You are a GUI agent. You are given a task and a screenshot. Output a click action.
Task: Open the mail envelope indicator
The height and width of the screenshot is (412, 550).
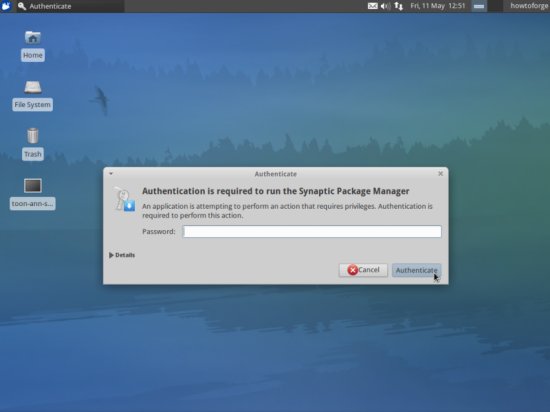pyautogui.click(x=372, y=6)
